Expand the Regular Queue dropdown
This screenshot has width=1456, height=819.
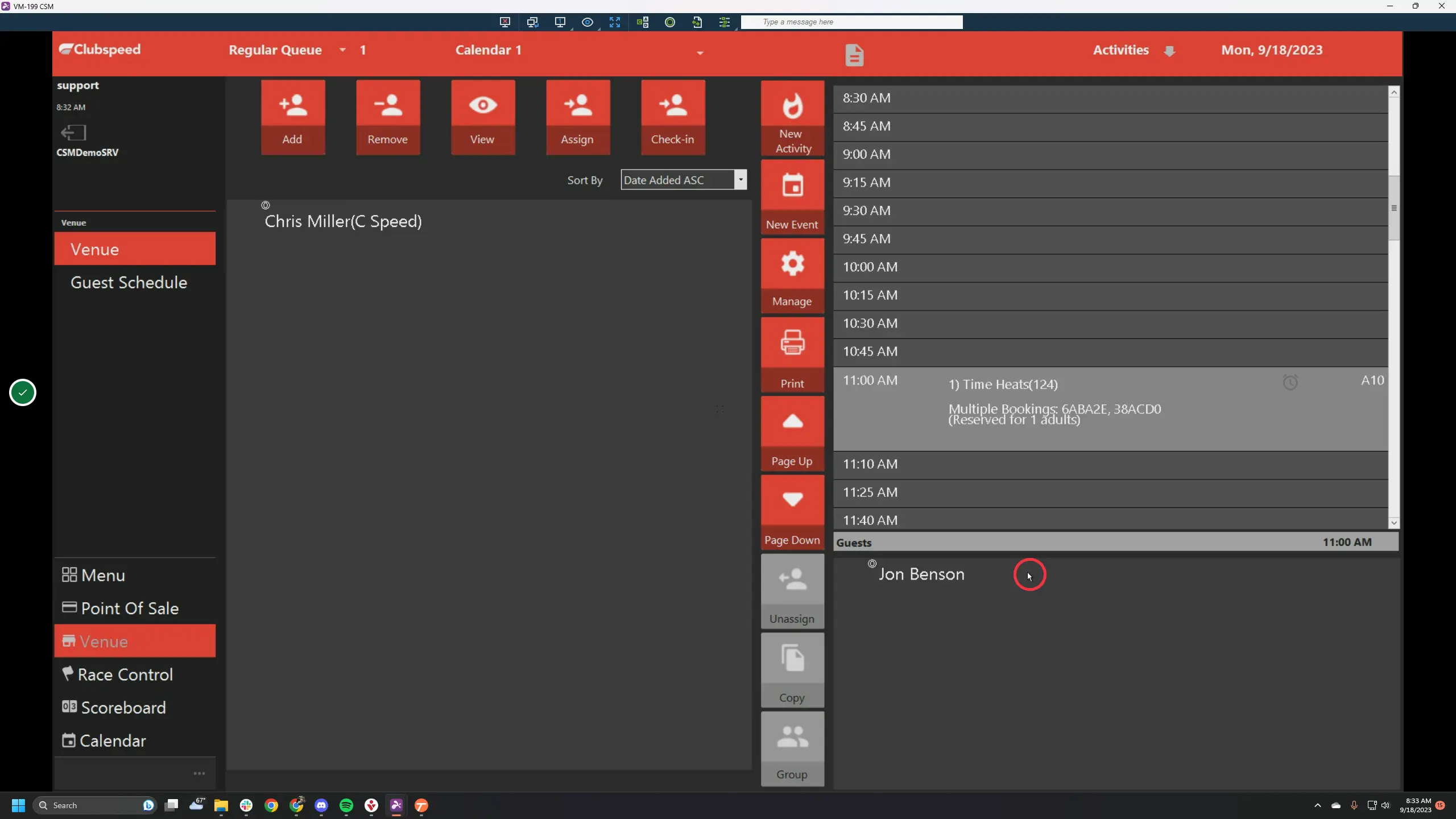tap(342, 50)
